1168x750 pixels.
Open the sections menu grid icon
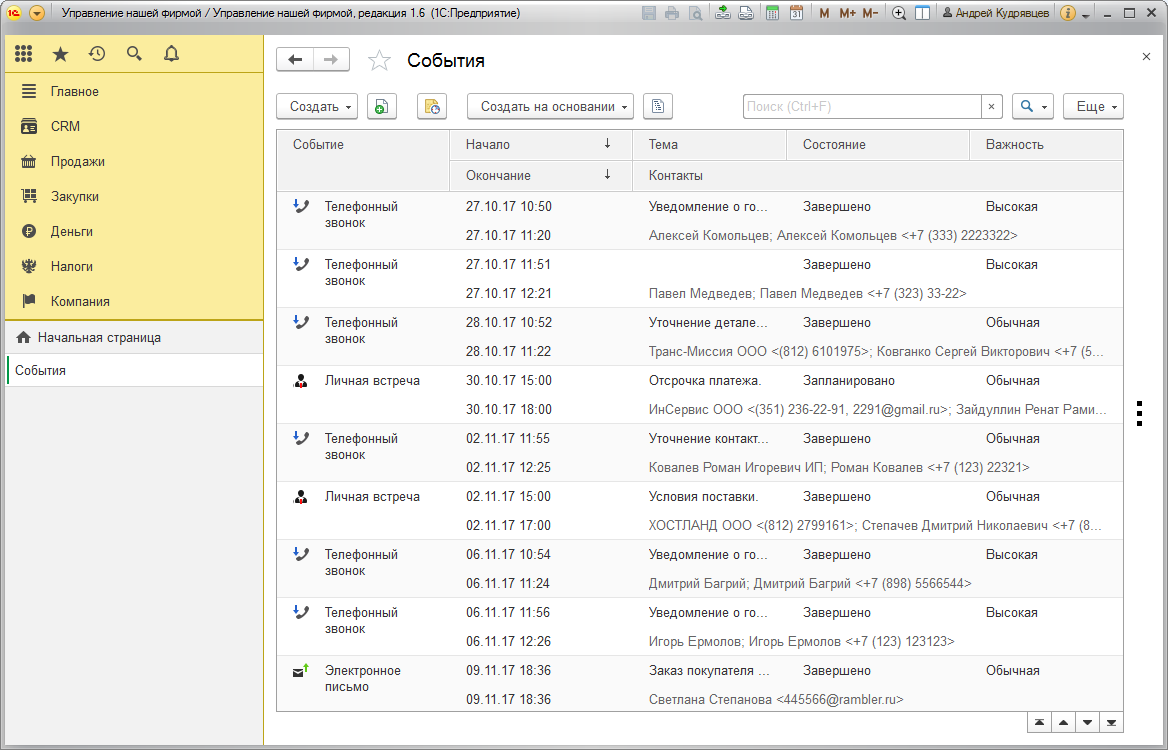tap(24, 54)
